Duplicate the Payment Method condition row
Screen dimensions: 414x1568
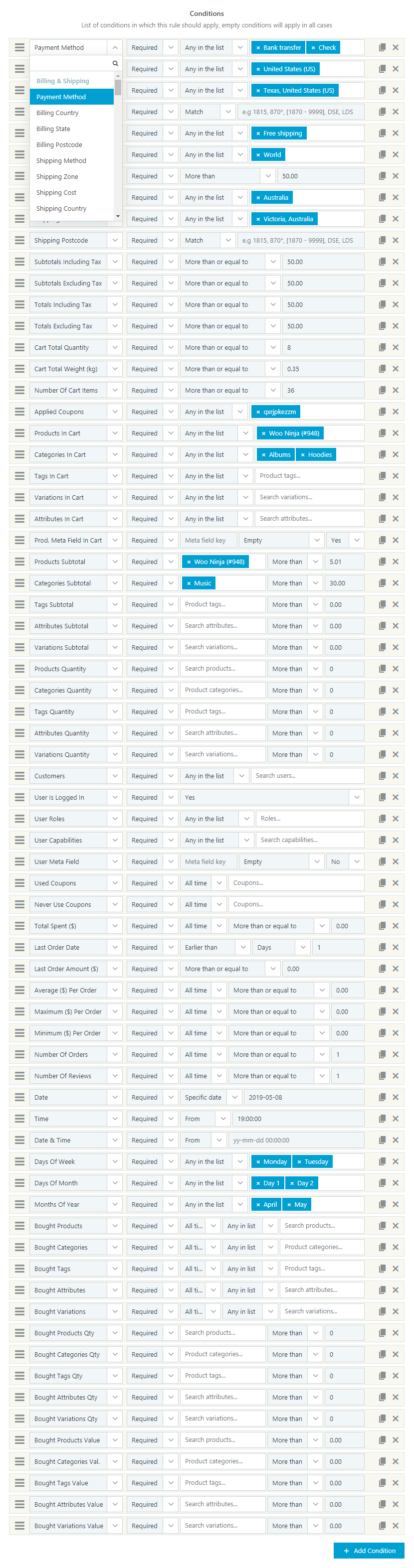(x=382, y=47)
